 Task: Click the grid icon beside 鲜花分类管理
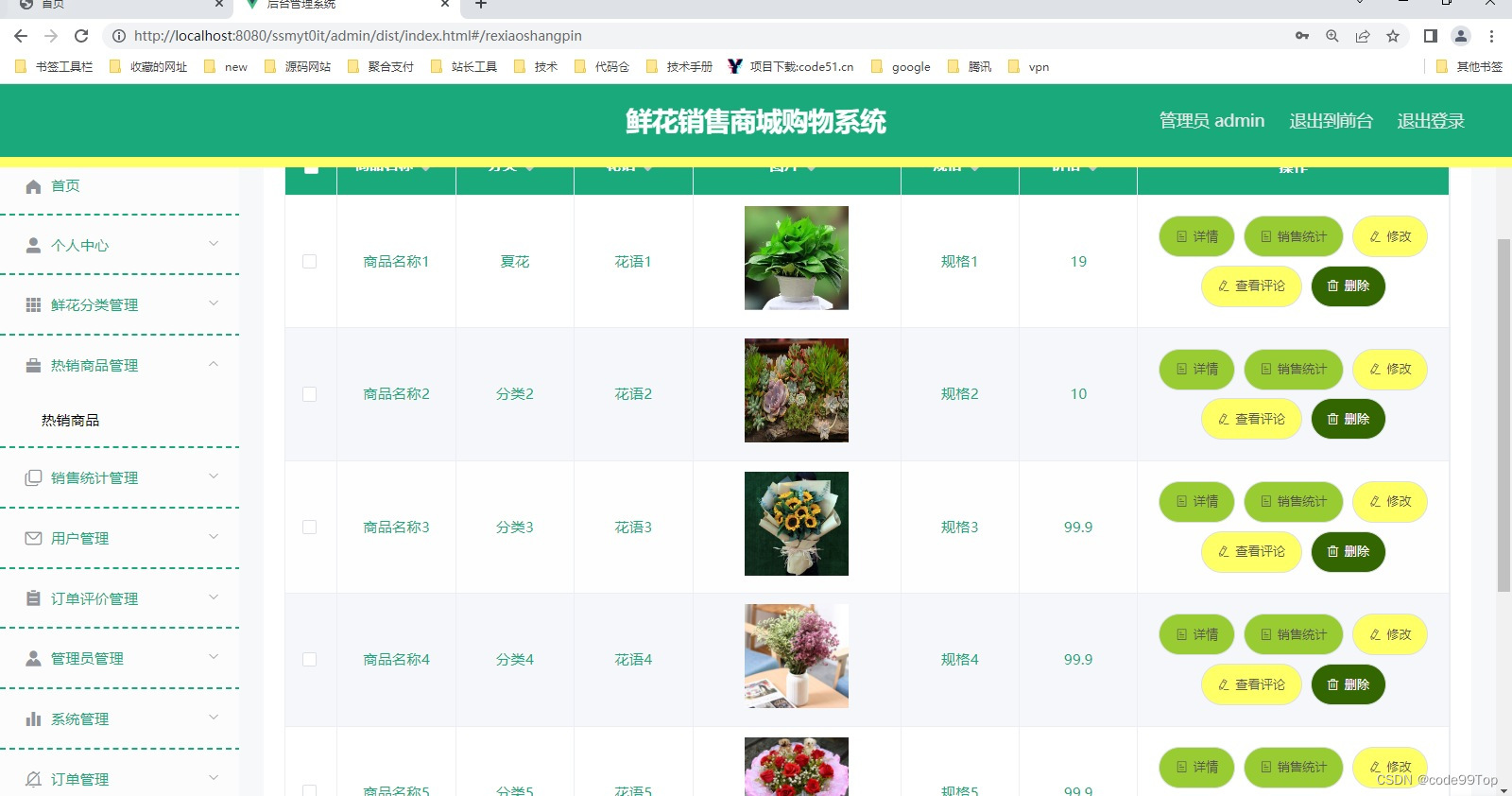33,305
